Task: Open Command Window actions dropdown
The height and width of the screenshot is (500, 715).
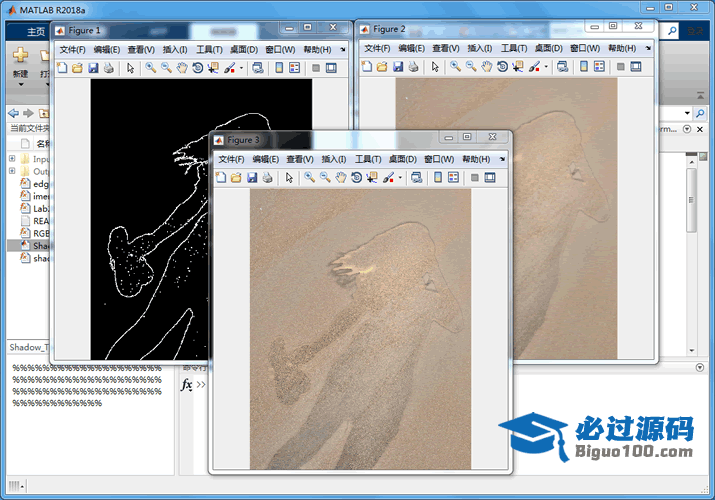Action: coord(699,367)
